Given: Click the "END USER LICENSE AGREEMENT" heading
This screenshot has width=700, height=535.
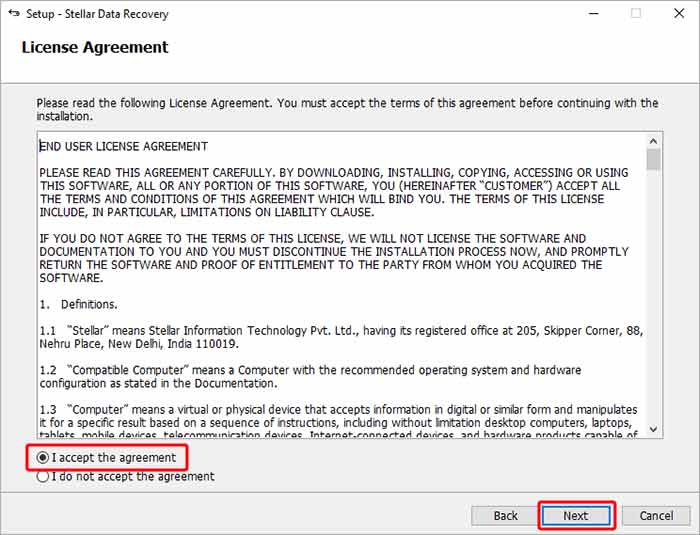Looking at the screenshot, I should click(124, 146).
